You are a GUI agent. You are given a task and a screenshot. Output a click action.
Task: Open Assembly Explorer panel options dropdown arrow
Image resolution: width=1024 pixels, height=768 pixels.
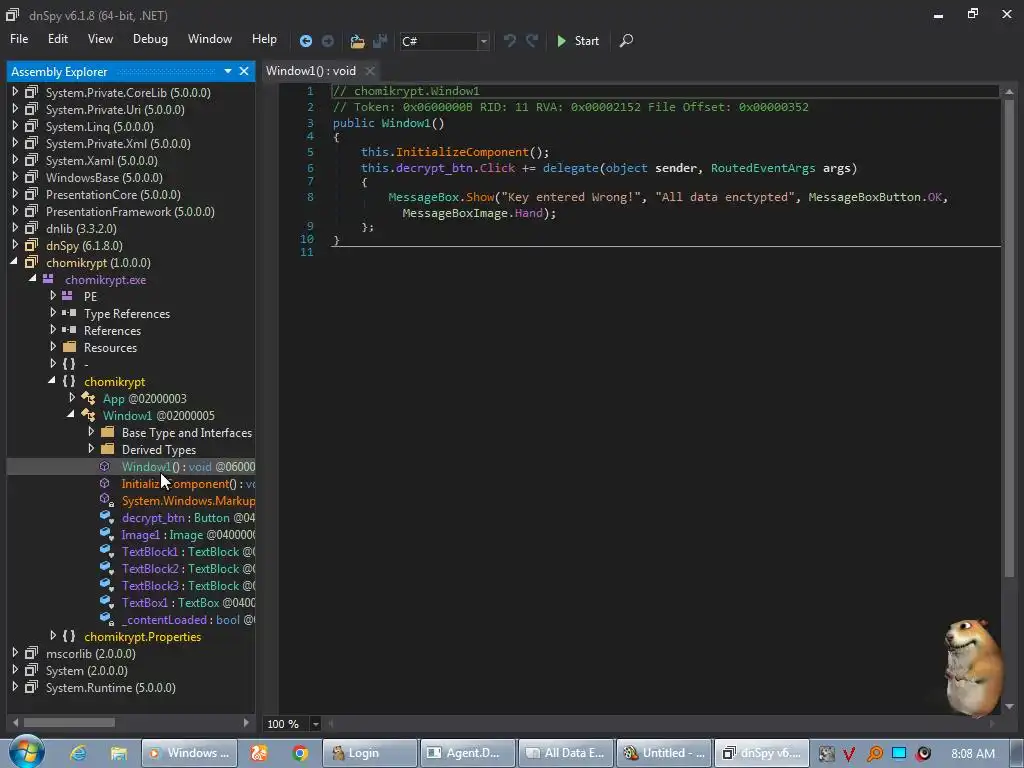coord(228,71)
